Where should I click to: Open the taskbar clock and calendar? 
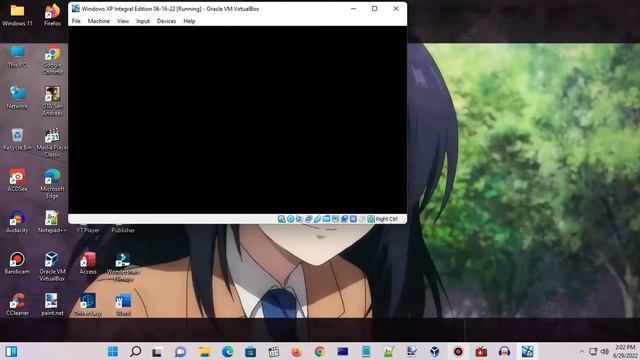point(625,351)
